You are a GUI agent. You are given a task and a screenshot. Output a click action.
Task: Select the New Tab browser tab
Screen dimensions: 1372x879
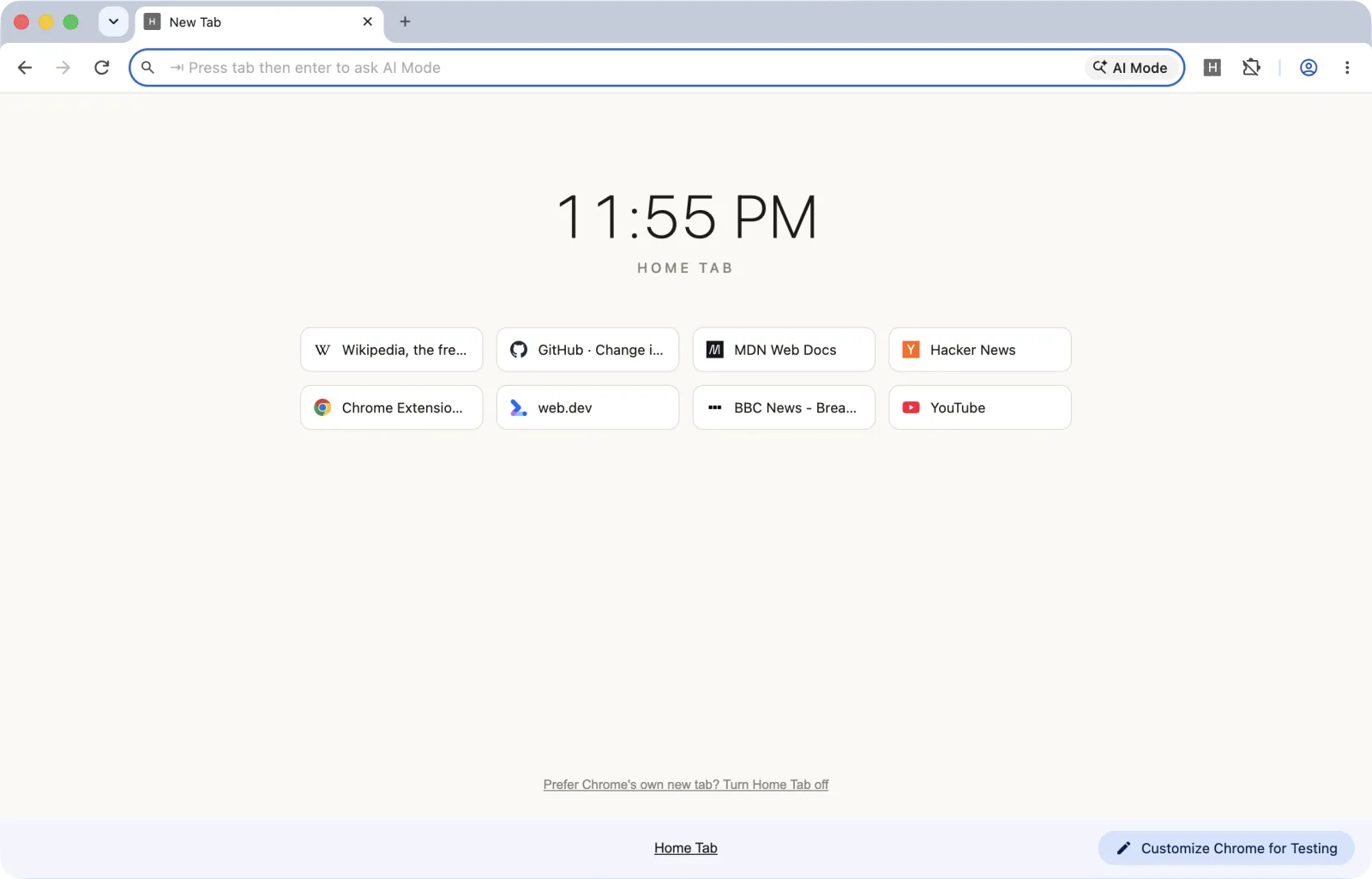[259, 22]
